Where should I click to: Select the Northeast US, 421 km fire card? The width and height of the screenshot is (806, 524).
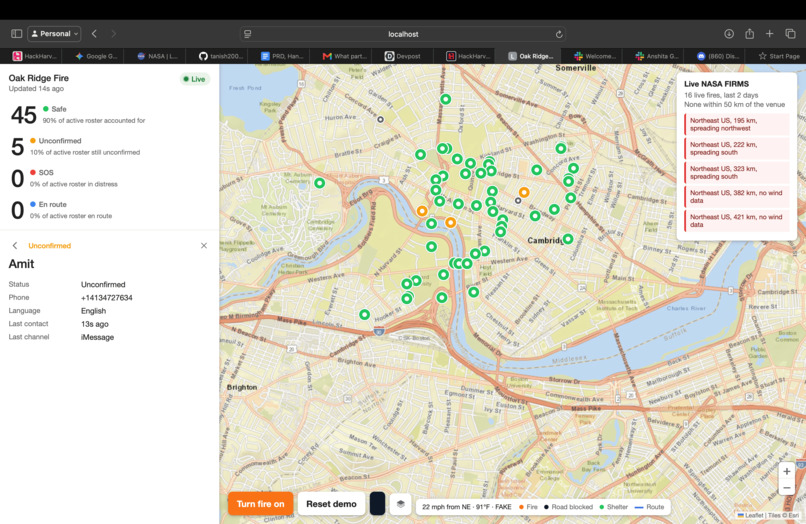[737, 221]
